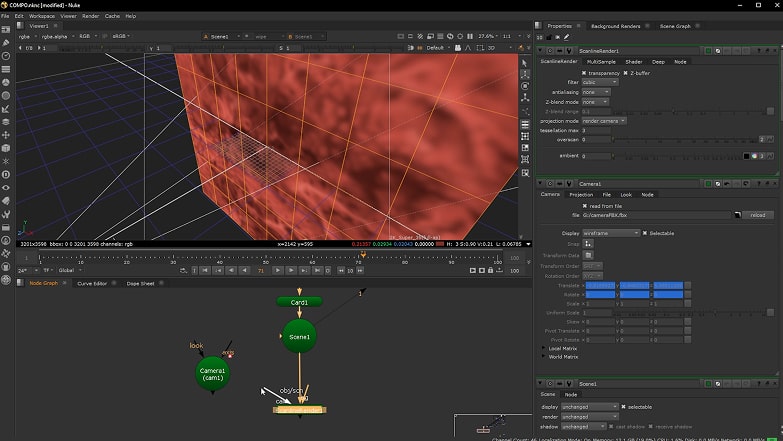Switch to the Curve Editor tab
Image resolution: width=783 pixels, height=441 pixels.
pyautogui.click(x=93, y=283)
